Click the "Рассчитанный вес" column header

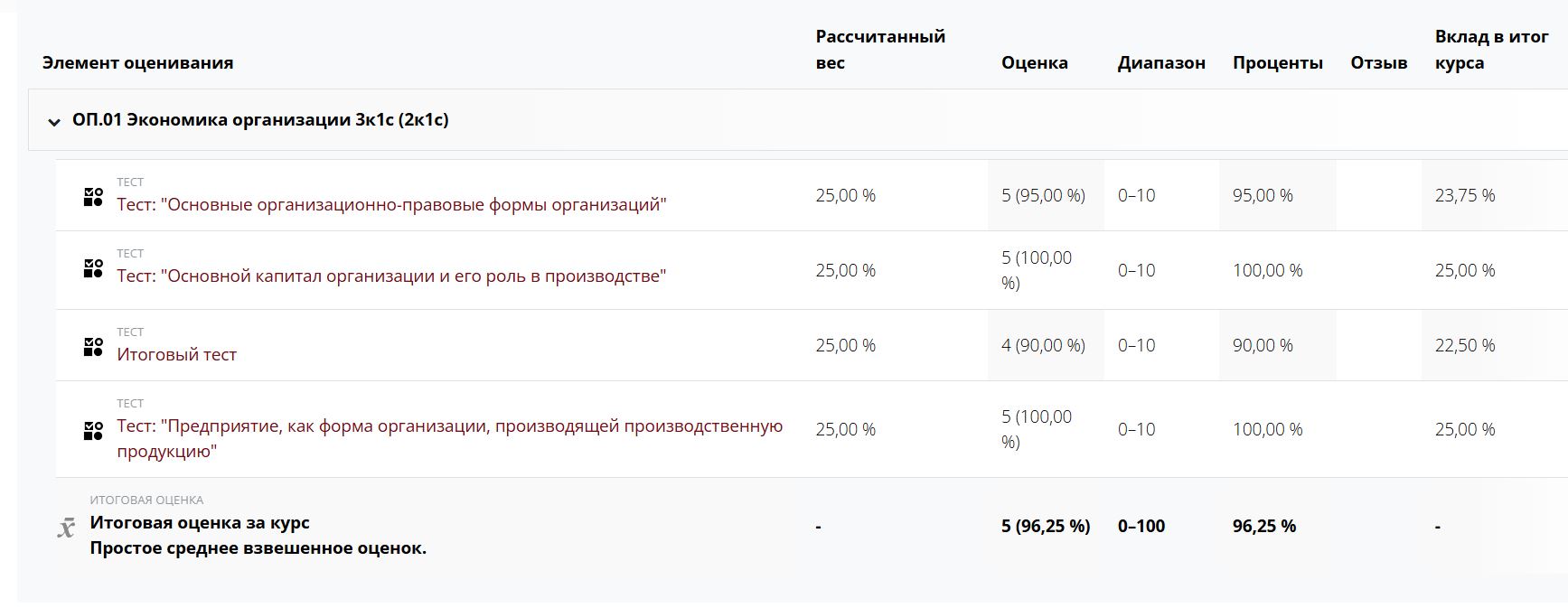point(879,50)
